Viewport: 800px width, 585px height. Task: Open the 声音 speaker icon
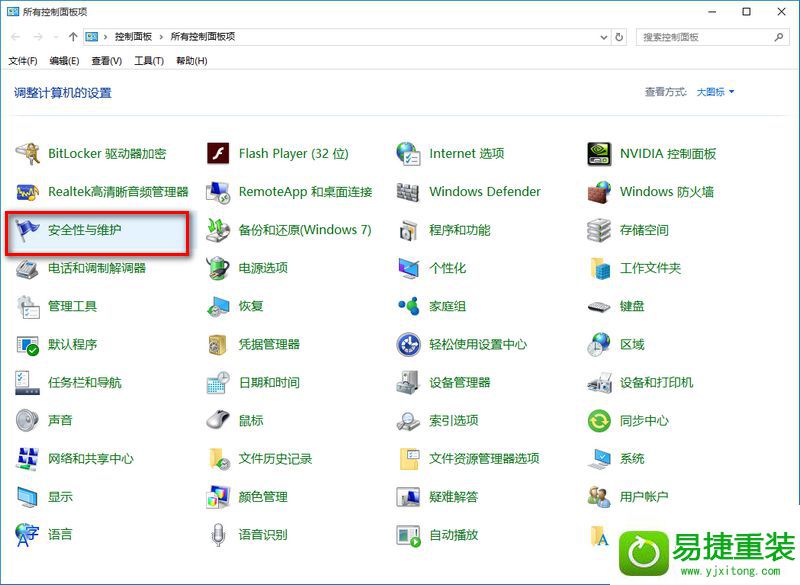27,421
